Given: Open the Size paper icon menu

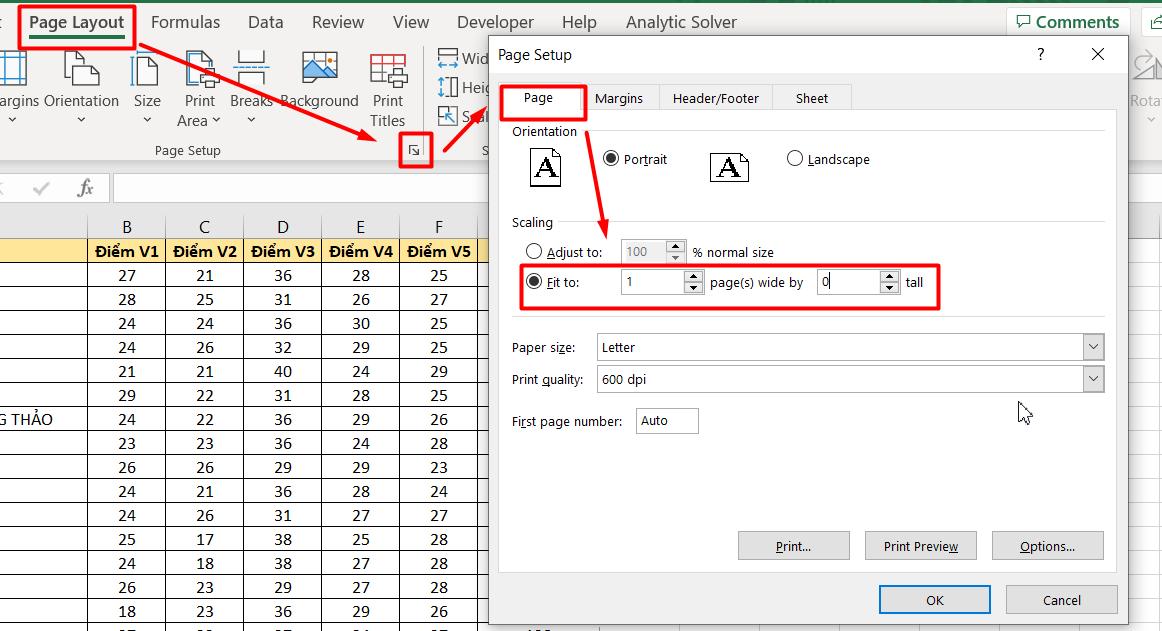Looking at the screenshot, I should pos(147,72).
